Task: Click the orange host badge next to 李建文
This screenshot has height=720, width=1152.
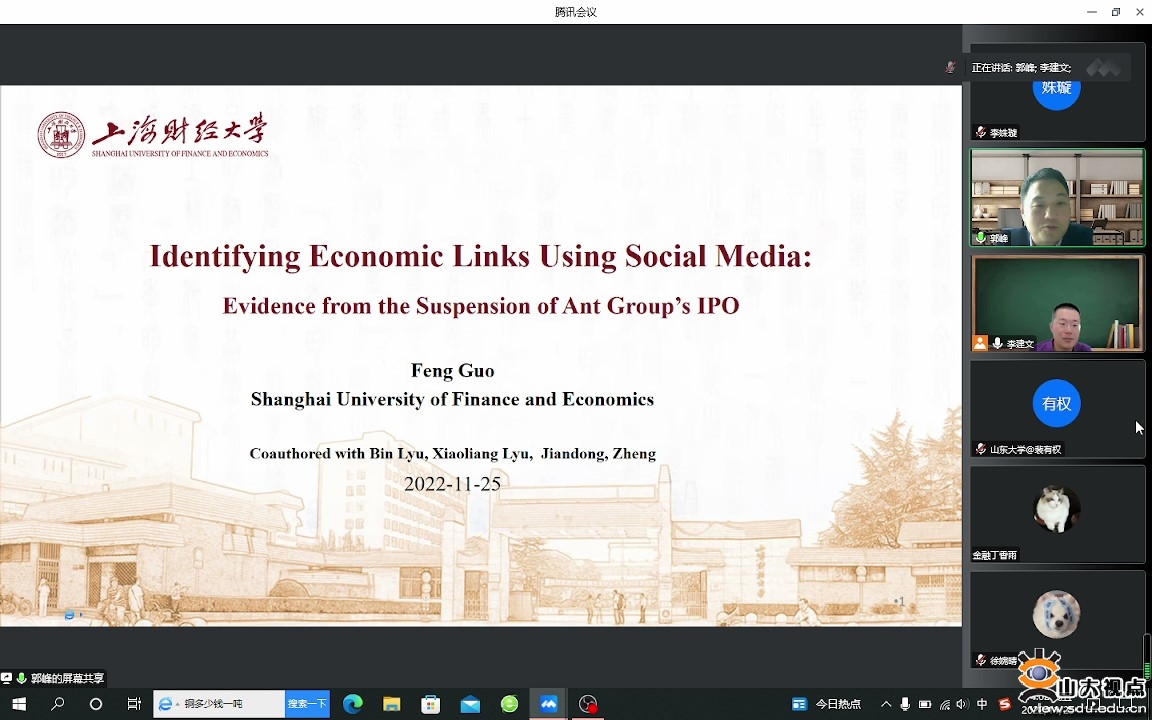Action: [x=980, y=343]
